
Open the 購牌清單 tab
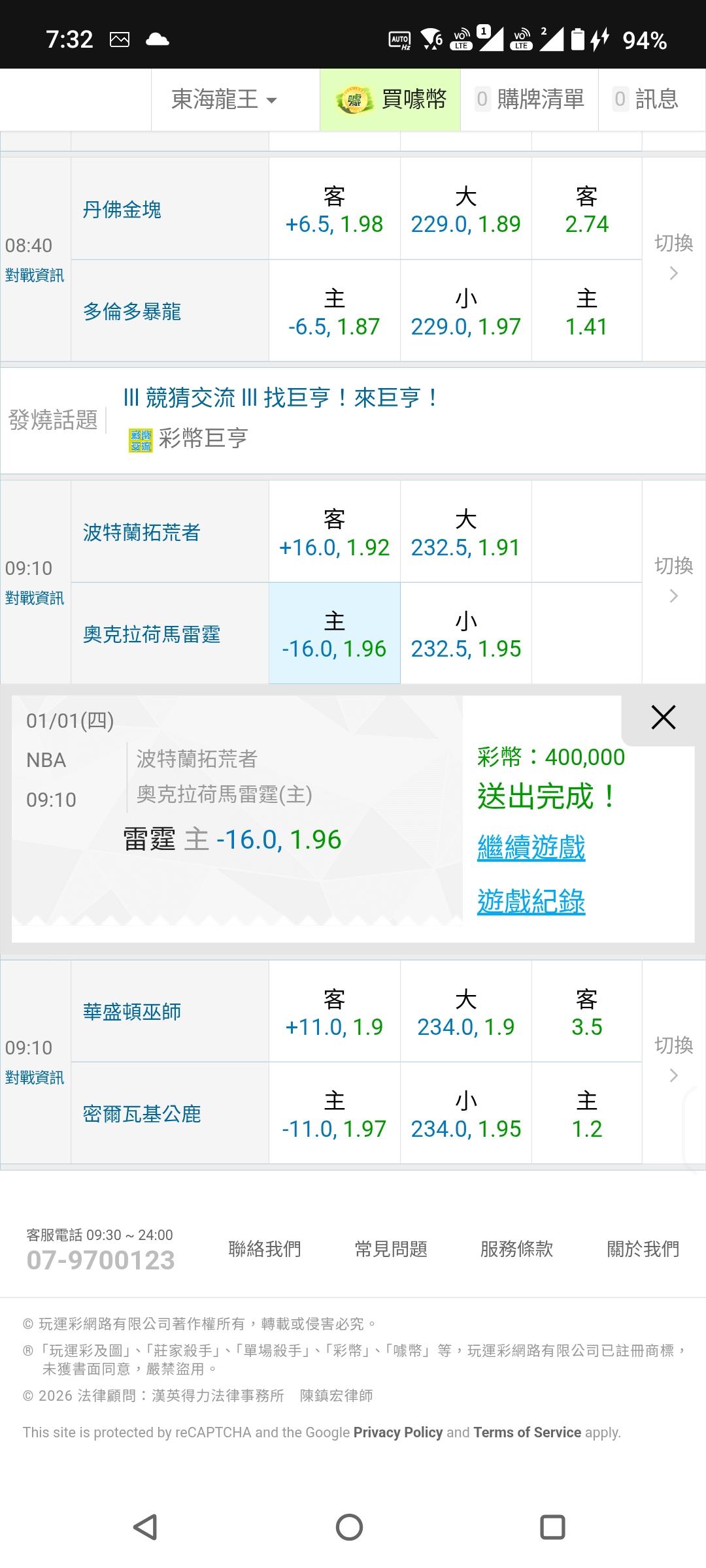tap(529, 100)
